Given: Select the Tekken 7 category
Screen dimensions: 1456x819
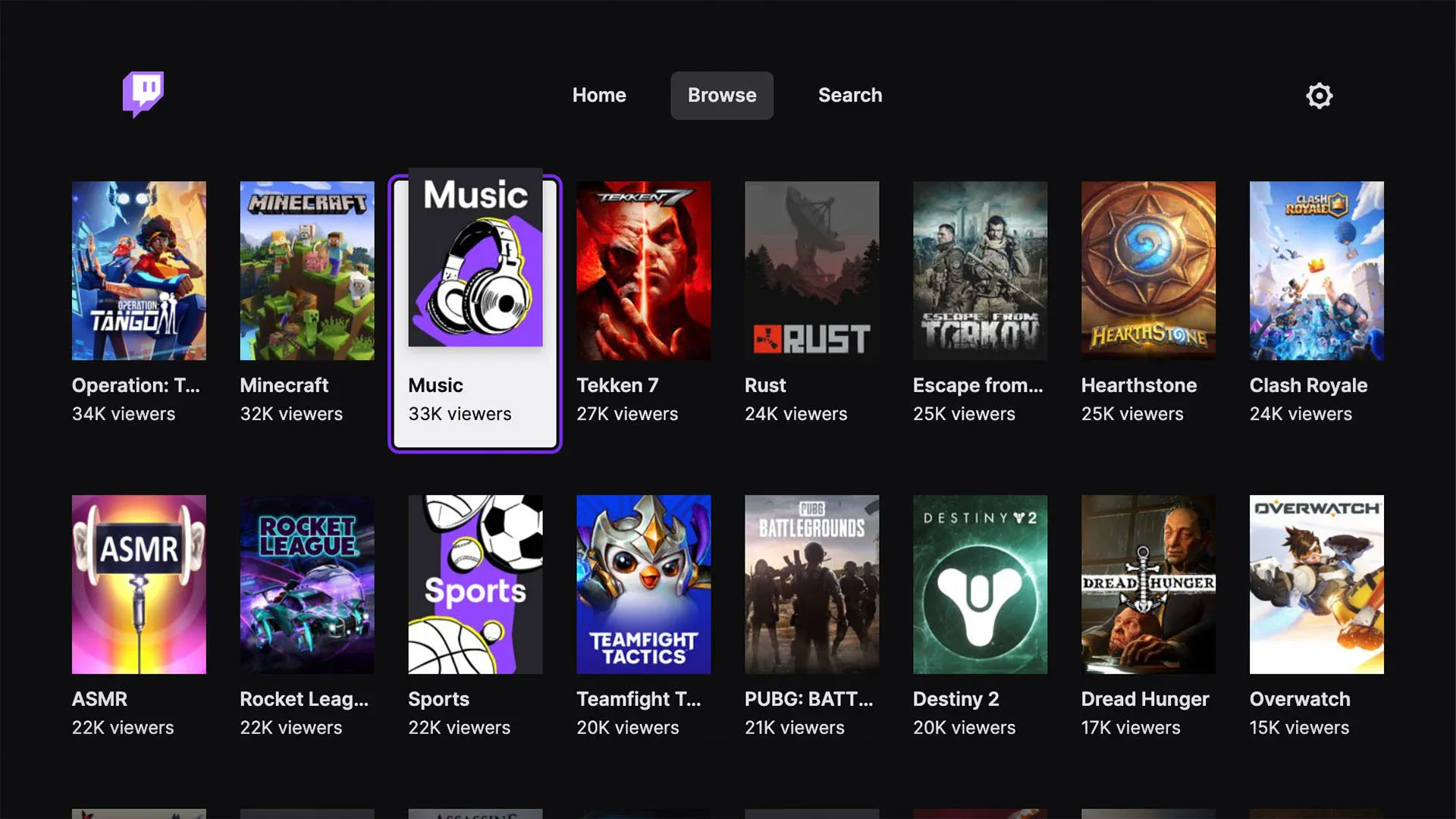Looking at the screenshot, I should [x=643, y=270].
